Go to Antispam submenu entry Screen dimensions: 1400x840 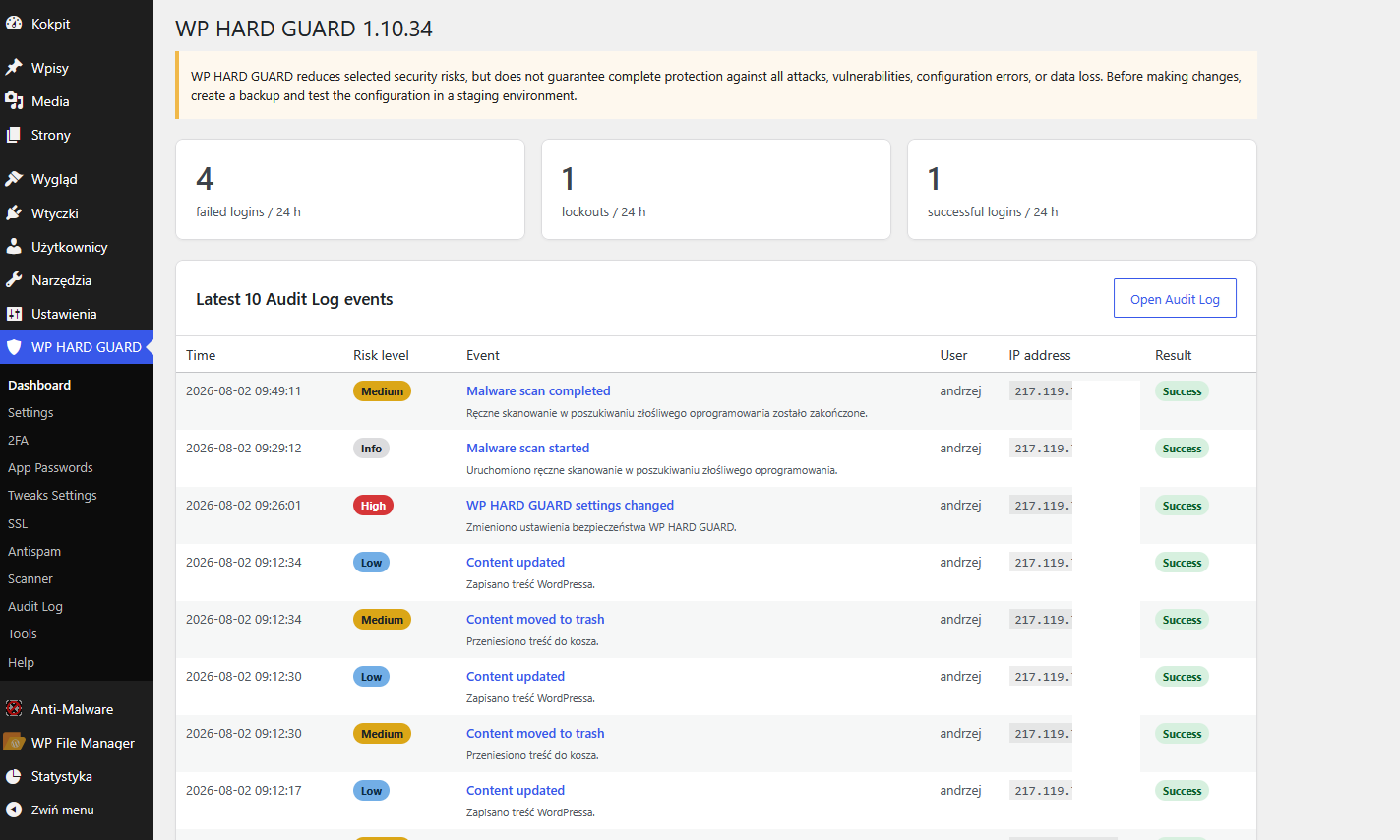click(34, 551)
